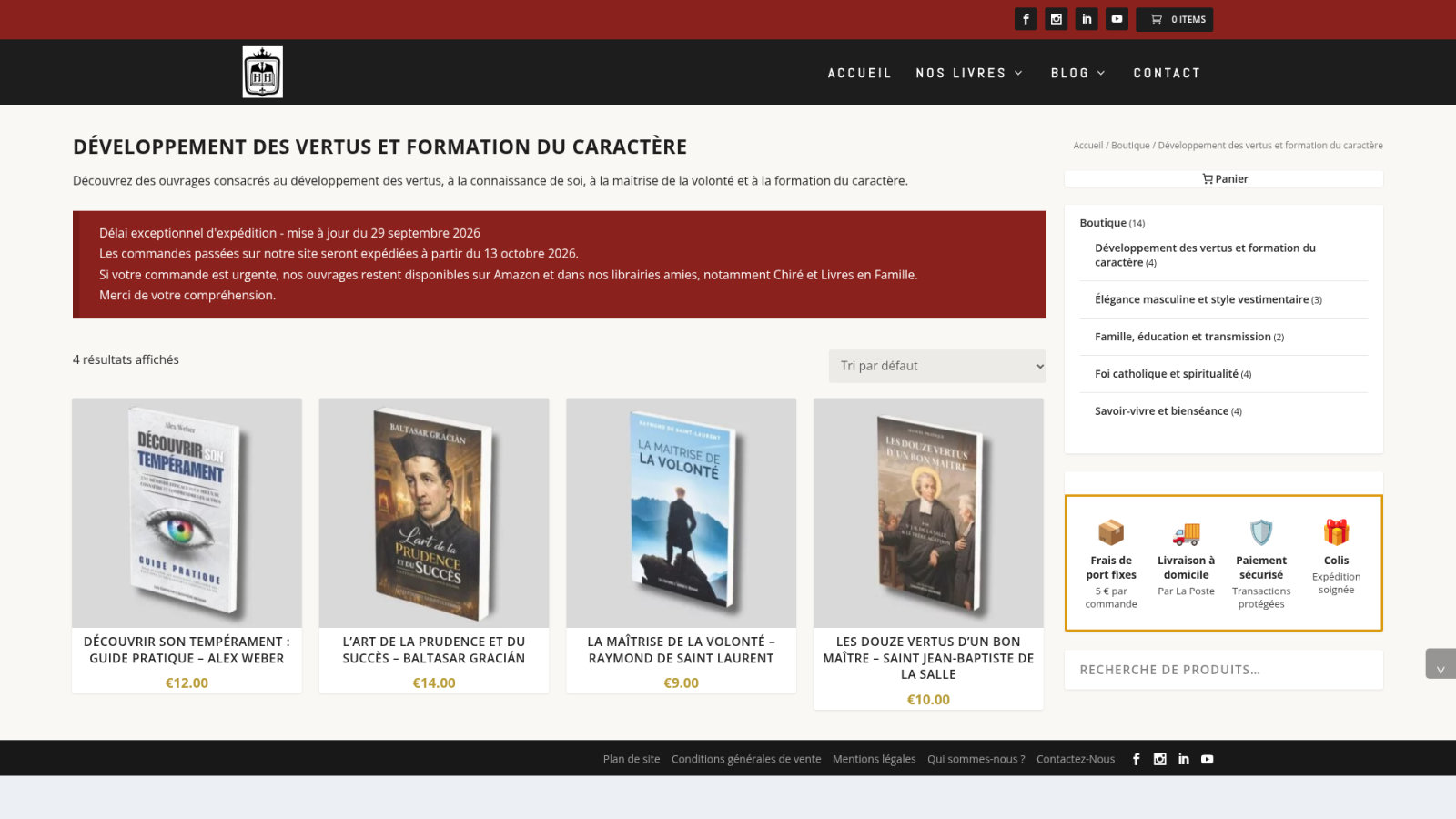The width and height of the screenshot is (1456, 819).
Task: Select Développement des vertus category in sidebar
Action: [1205, 255]
